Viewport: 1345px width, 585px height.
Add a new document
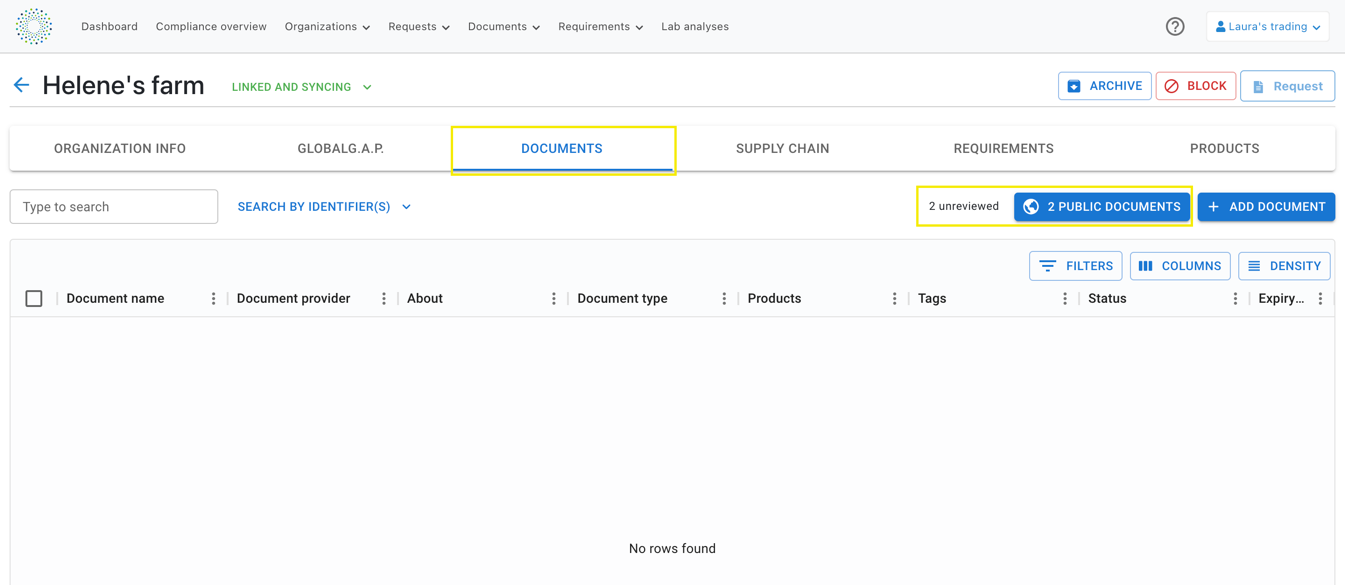(x=1266, y=207)
